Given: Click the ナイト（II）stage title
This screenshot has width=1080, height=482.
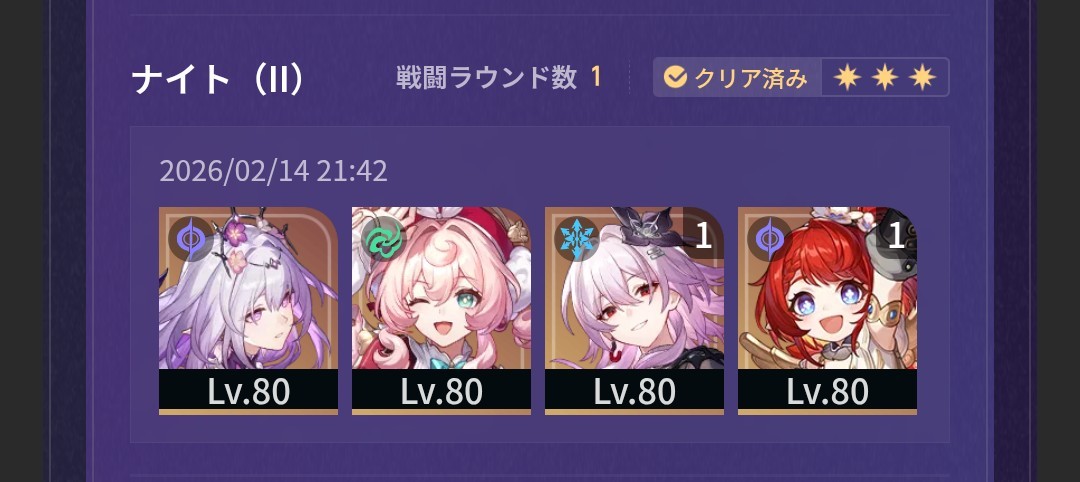Looking at the screenshot, I should tap(218, 79).
